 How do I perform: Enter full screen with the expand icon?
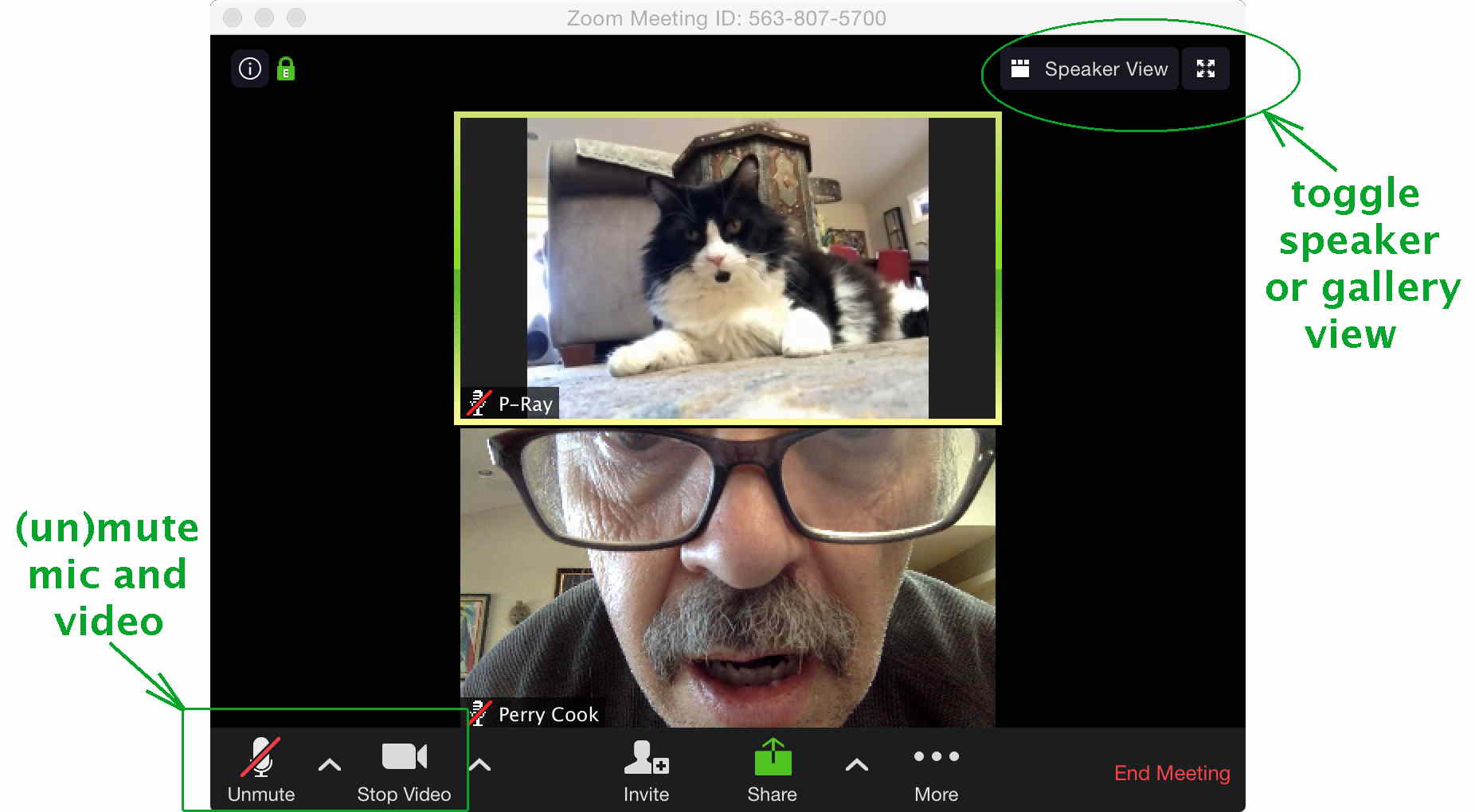point(1205,69)
